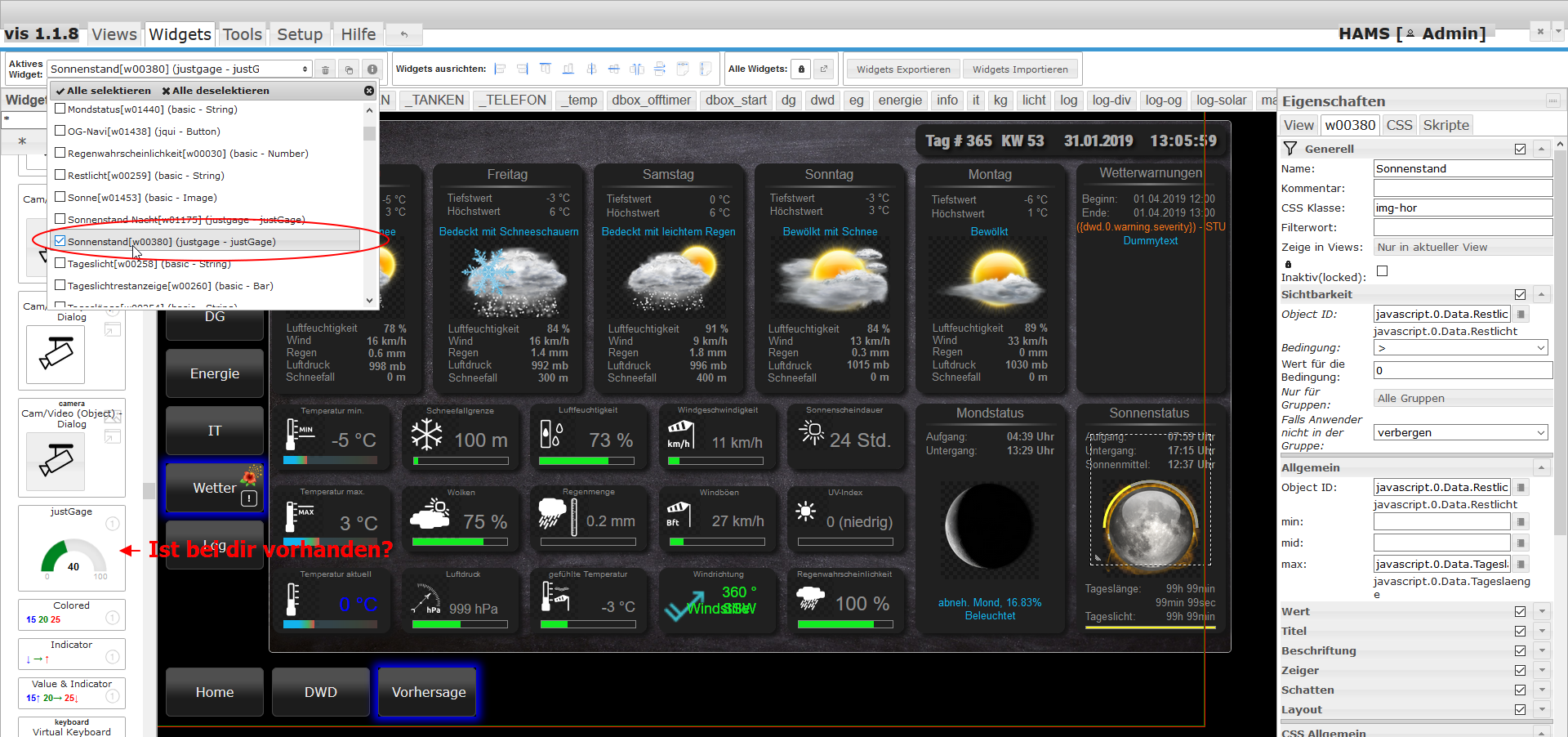Collapse the Sichtbarkeit section
Image resolution: width=1568 pixels, height=737 pixels.
tap(1541, 294)
